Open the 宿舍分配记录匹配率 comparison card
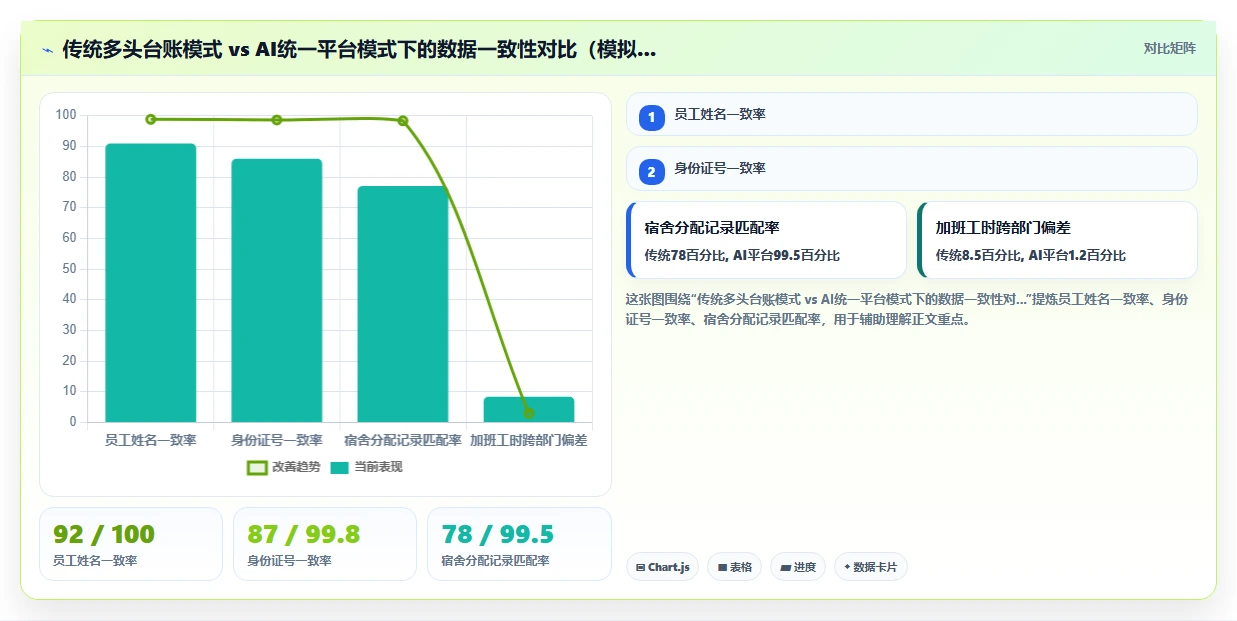Image resolution: width=1237 pixels, height=621 pixels. tap(766, 240)
